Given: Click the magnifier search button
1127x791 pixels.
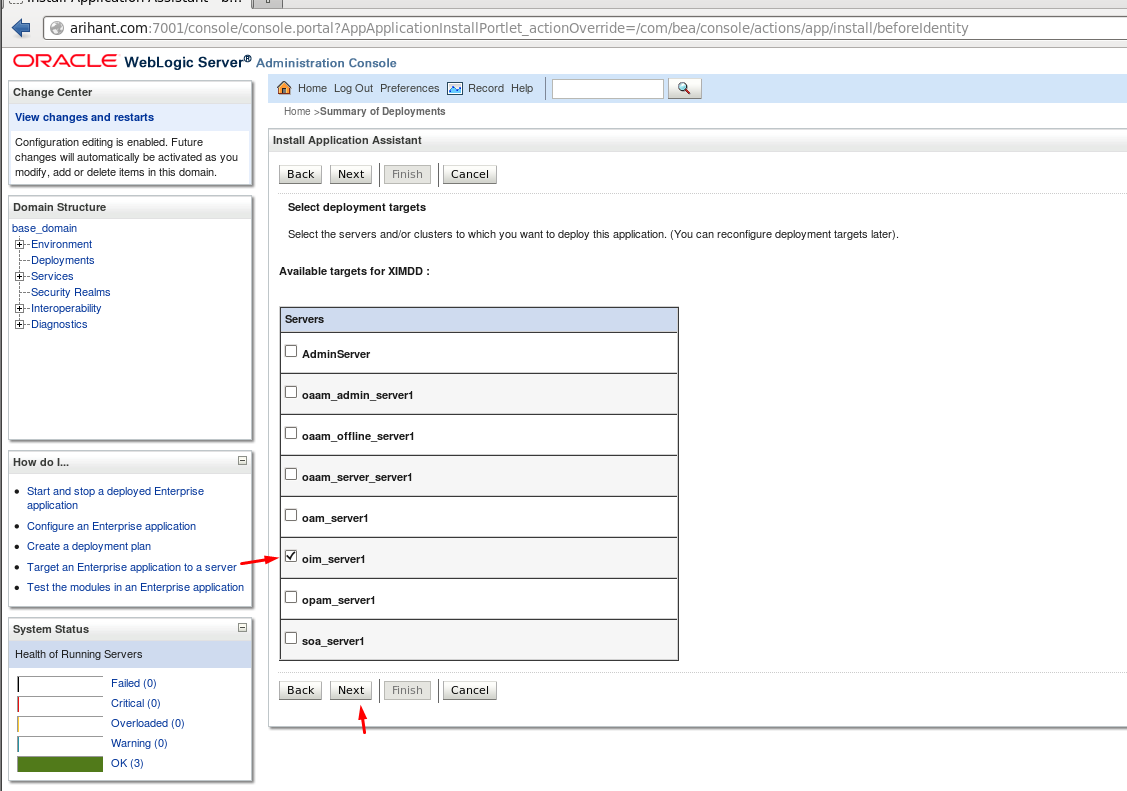Looking at the screenshot, I should tap(684, 88).
